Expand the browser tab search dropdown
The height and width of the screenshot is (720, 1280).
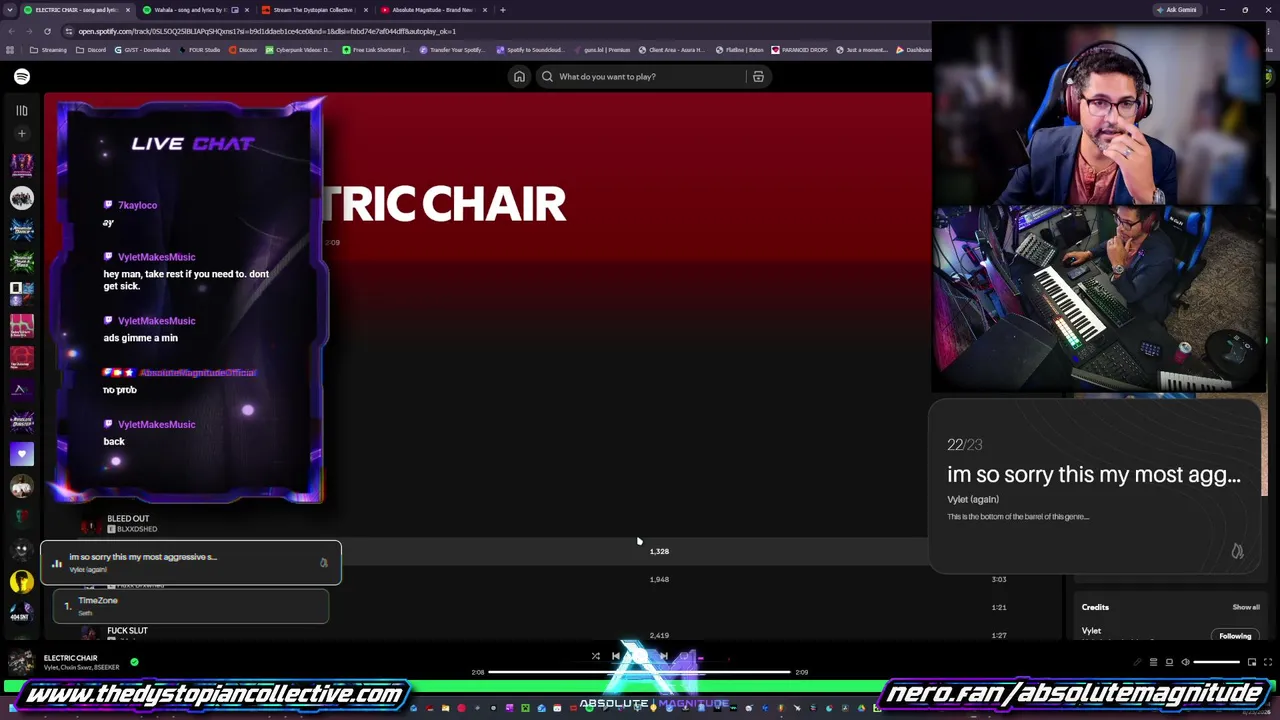pos(10,10)
